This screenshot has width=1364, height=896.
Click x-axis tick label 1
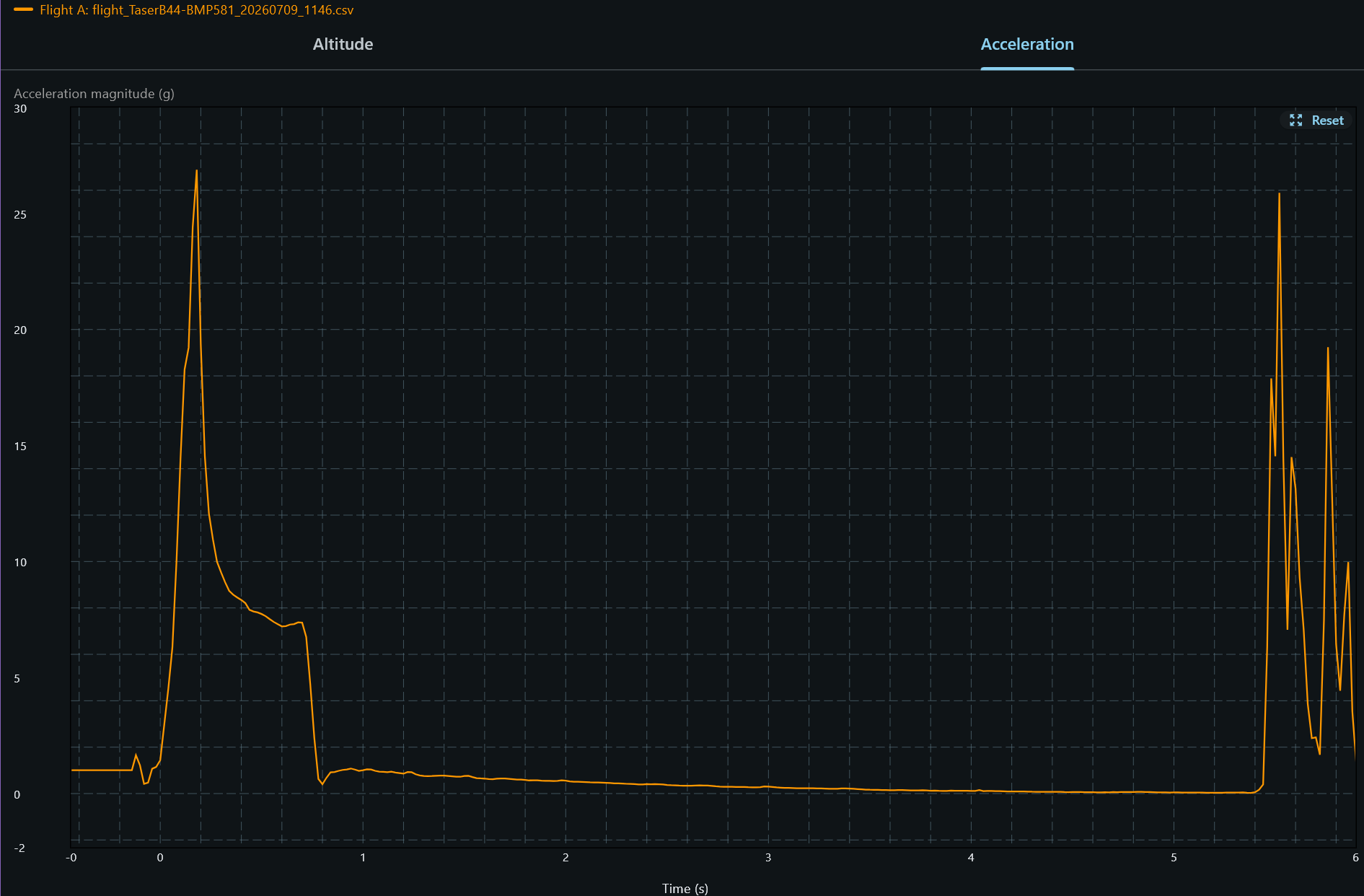click(x=363, y=857)
